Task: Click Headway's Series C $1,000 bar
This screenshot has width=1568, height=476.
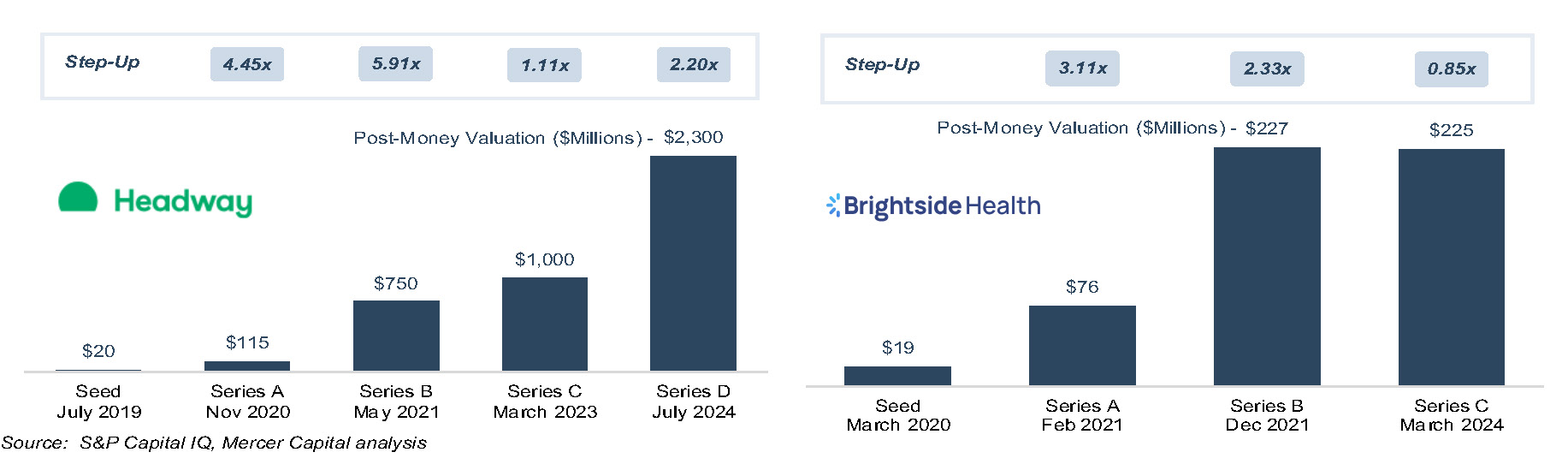Action: (544, 324)
